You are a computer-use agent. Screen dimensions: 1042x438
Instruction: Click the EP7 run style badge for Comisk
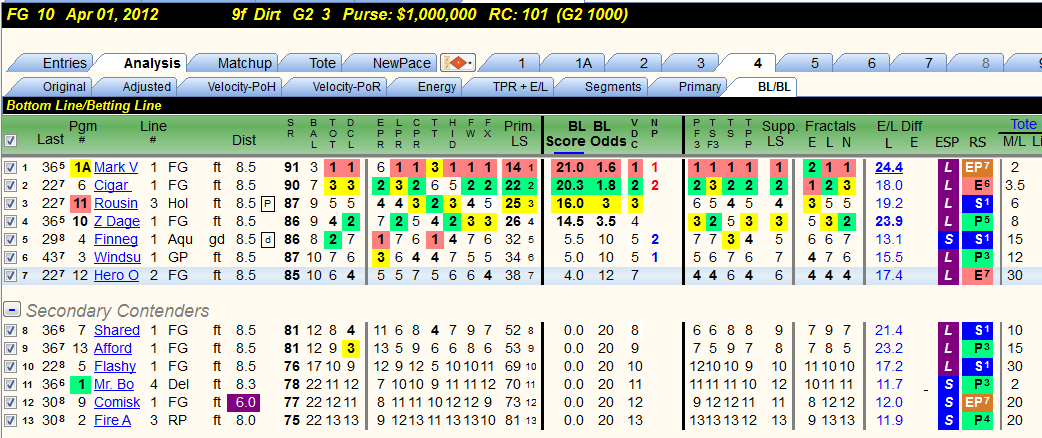[977, 402]
